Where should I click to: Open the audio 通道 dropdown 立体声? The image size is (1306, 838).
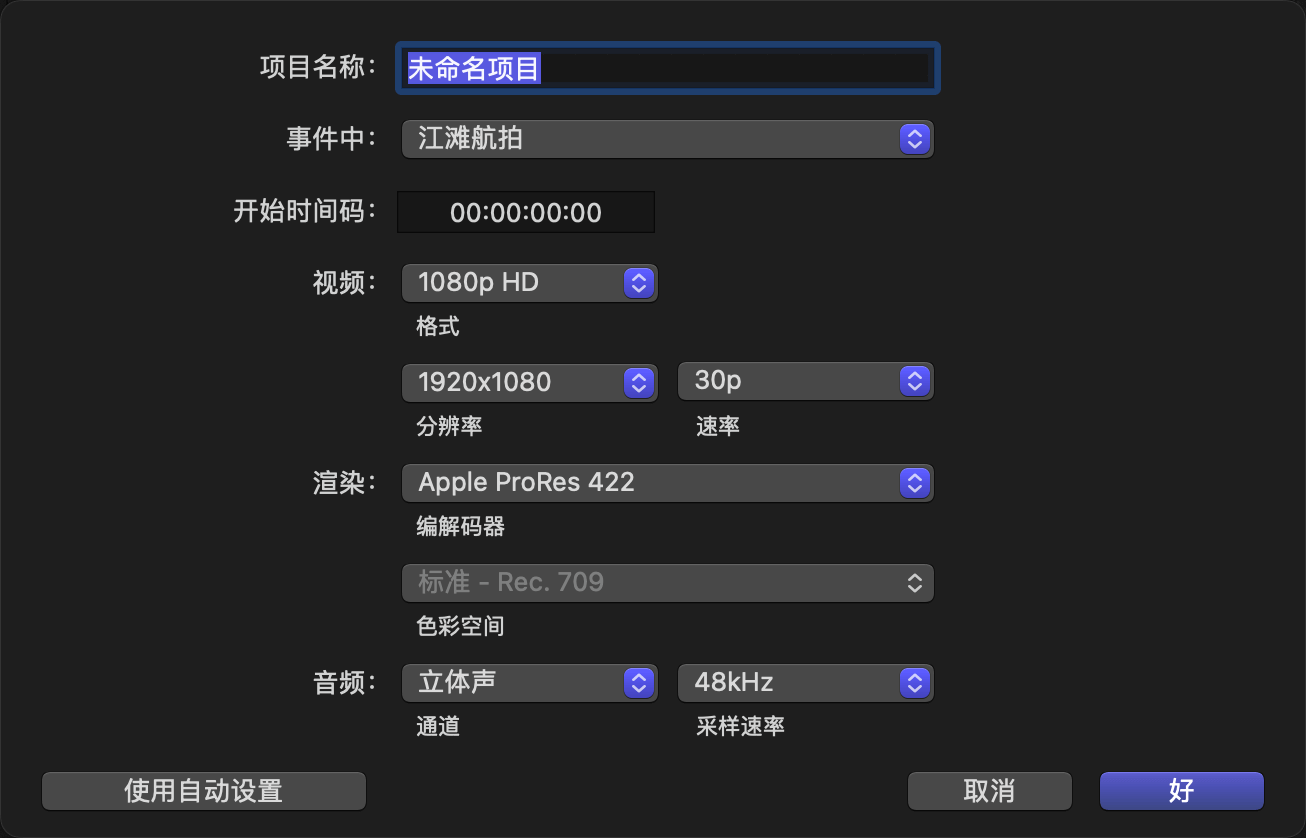(530, 683)
